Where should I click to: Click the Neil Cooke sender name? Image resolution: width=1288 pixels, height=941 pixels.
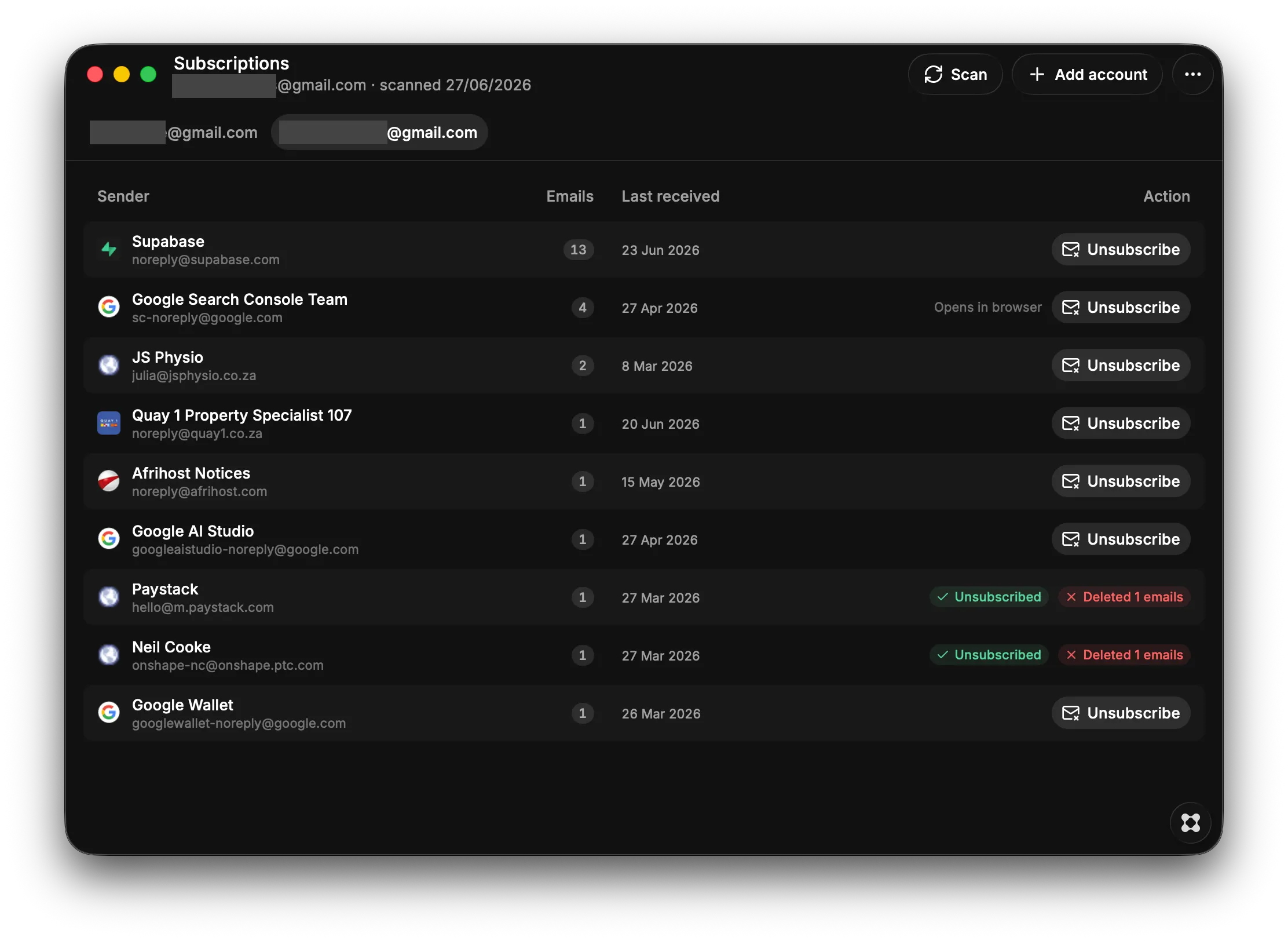point(171,647)
